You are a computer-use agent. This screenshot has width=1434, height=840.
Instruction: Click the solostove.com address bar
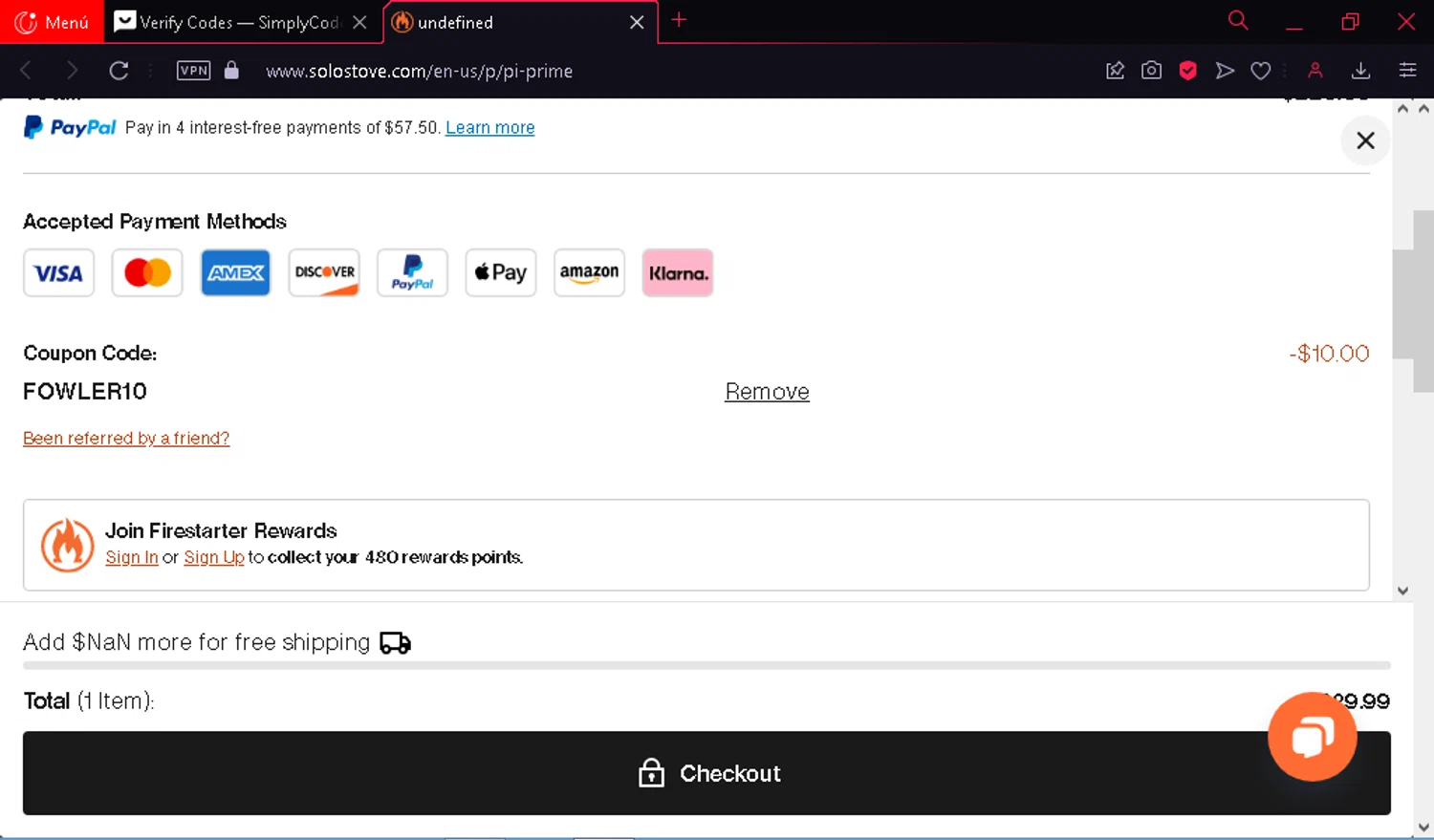(x=419, y=71)
